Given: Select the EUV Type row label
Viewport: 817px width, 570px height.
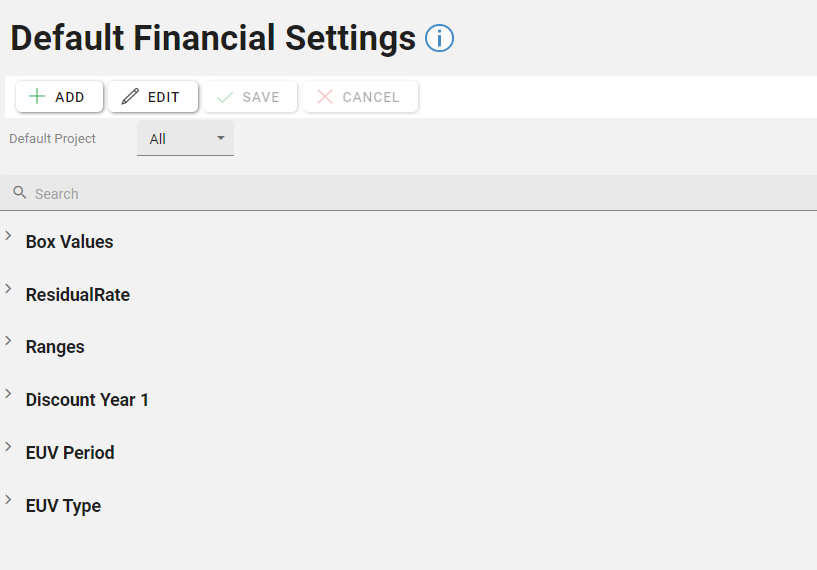Looking at the screenshot, I should tap(63, 506).
